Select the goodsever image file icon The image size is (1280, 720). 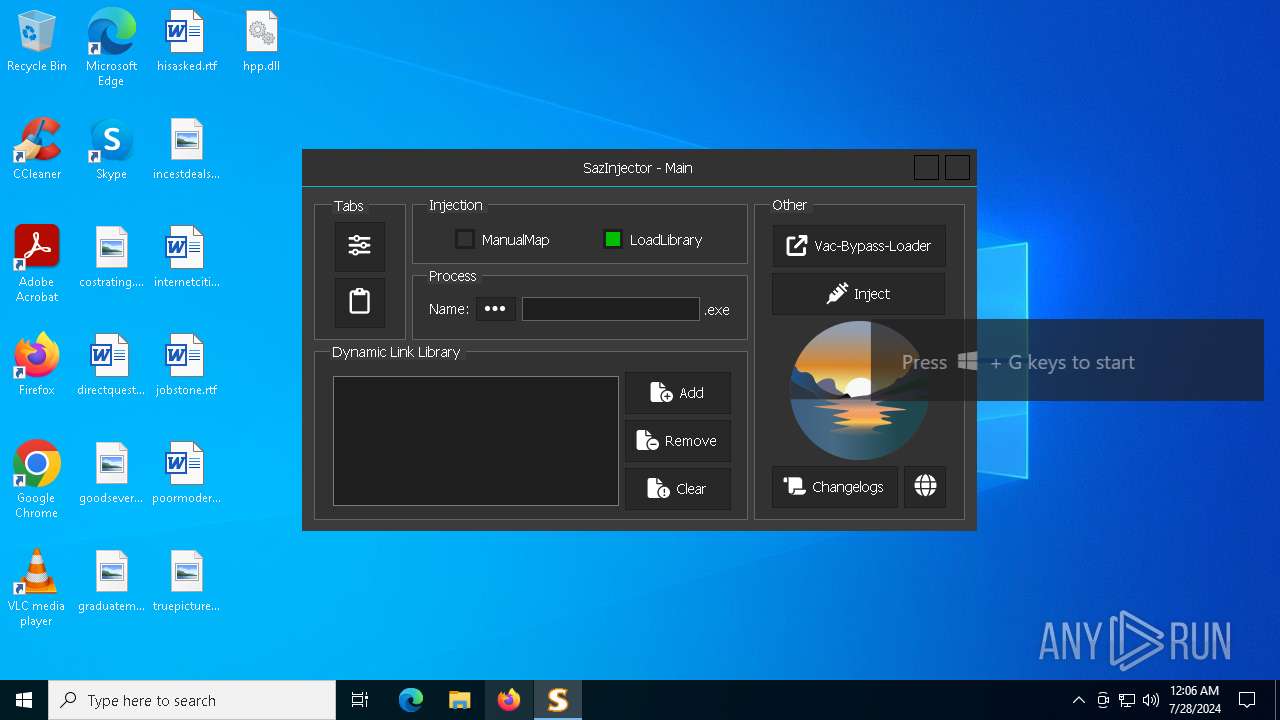[111, 474]
